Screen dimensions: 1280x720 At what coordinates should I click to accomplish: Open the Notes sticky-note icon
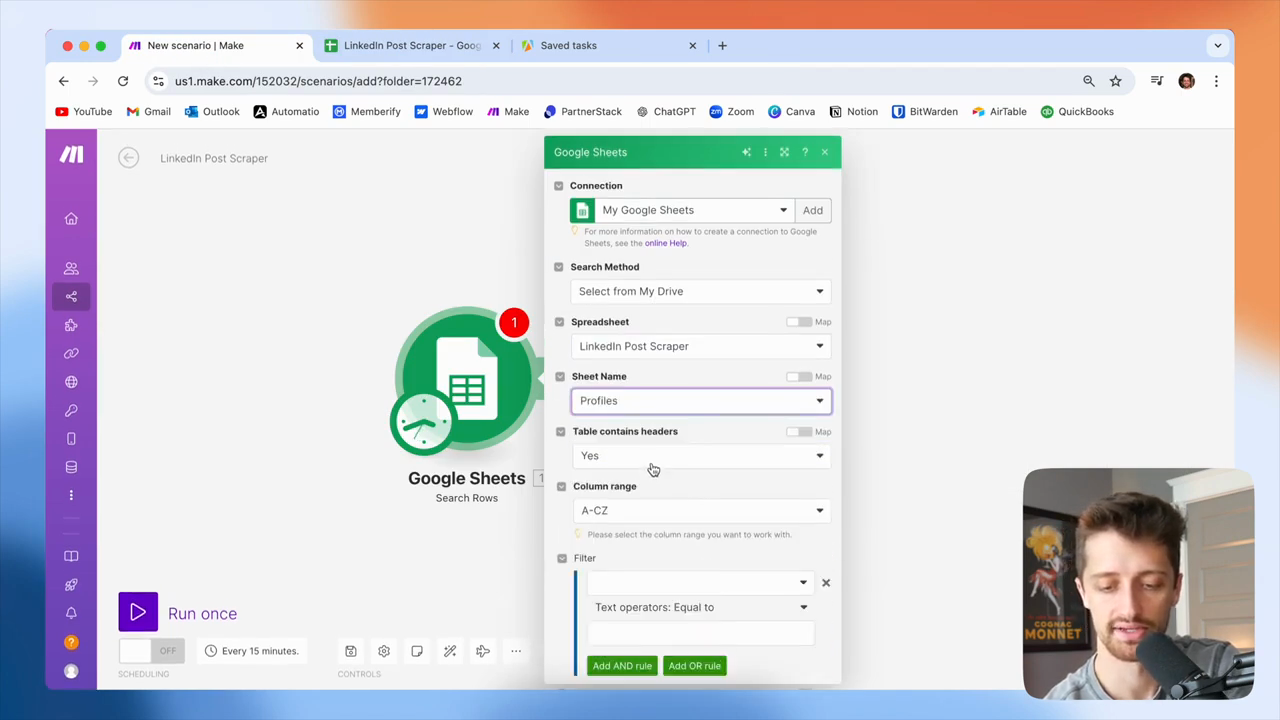coord(417,651)
